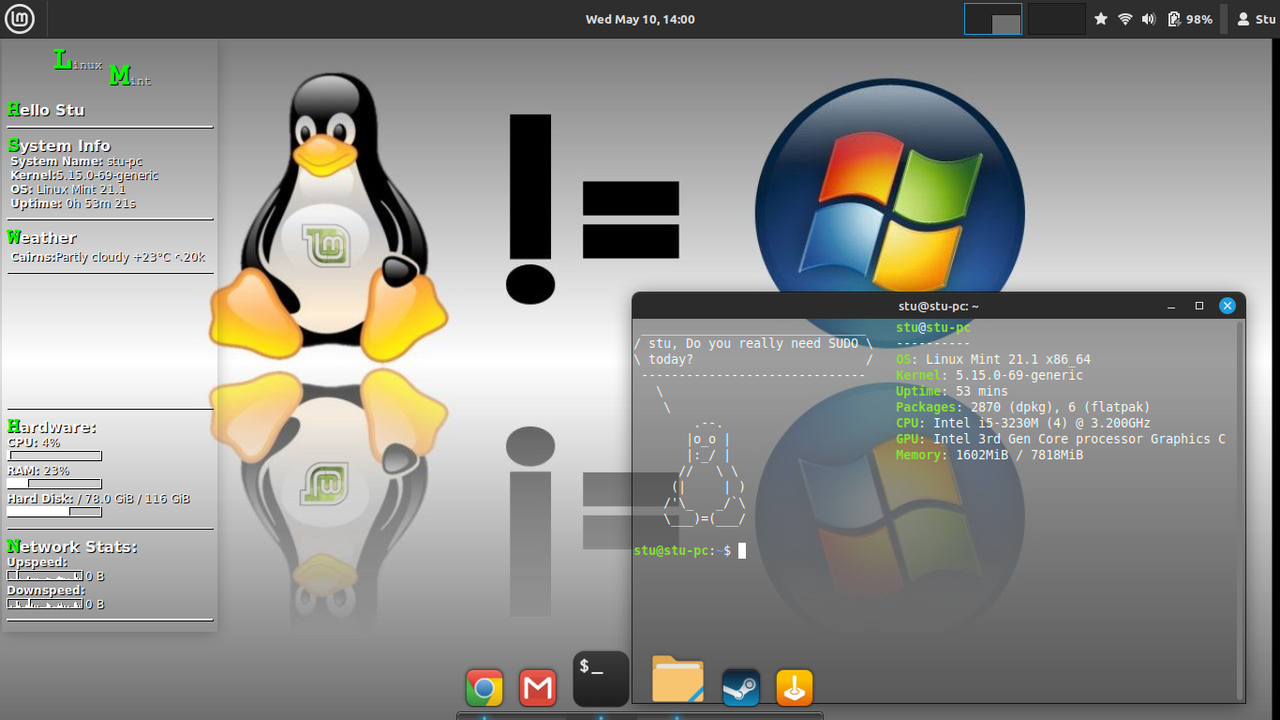This screenshot has height=720, width=1280.
Task: Close the stu@stu-pc terminal window
Action: pyautogui.click(x=1227, y=306)
